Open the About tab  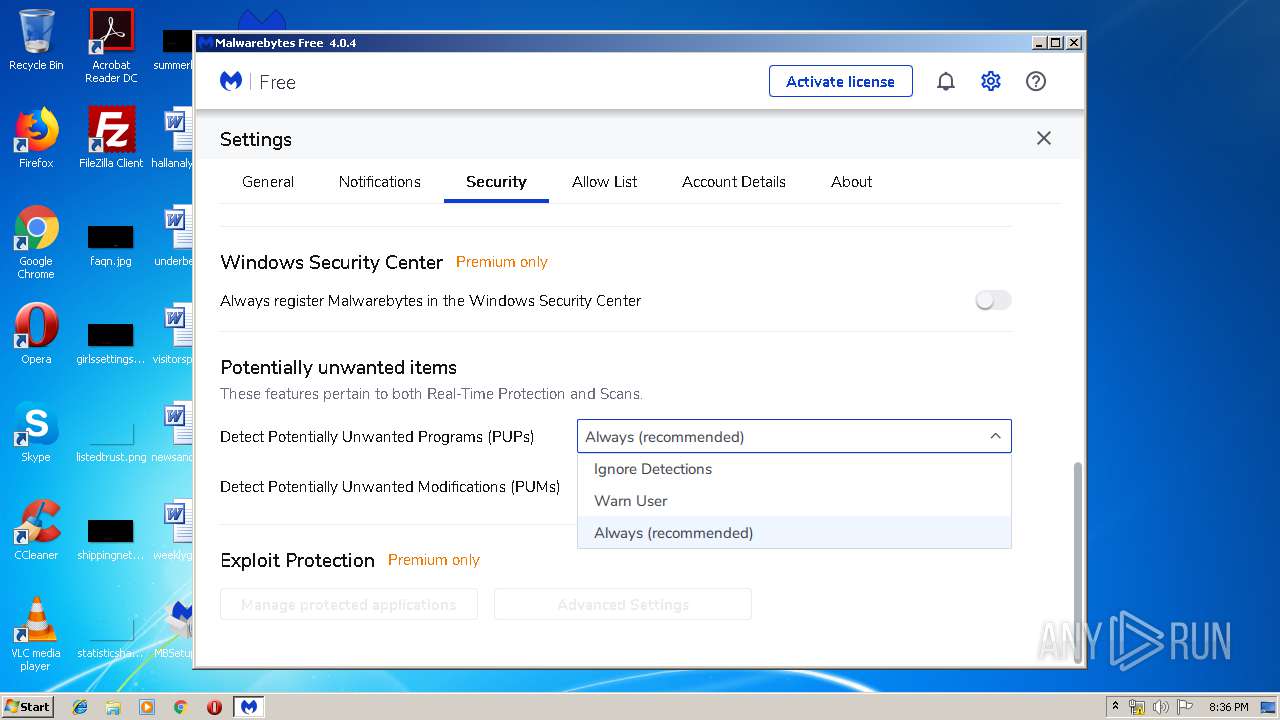click(852, 182)
